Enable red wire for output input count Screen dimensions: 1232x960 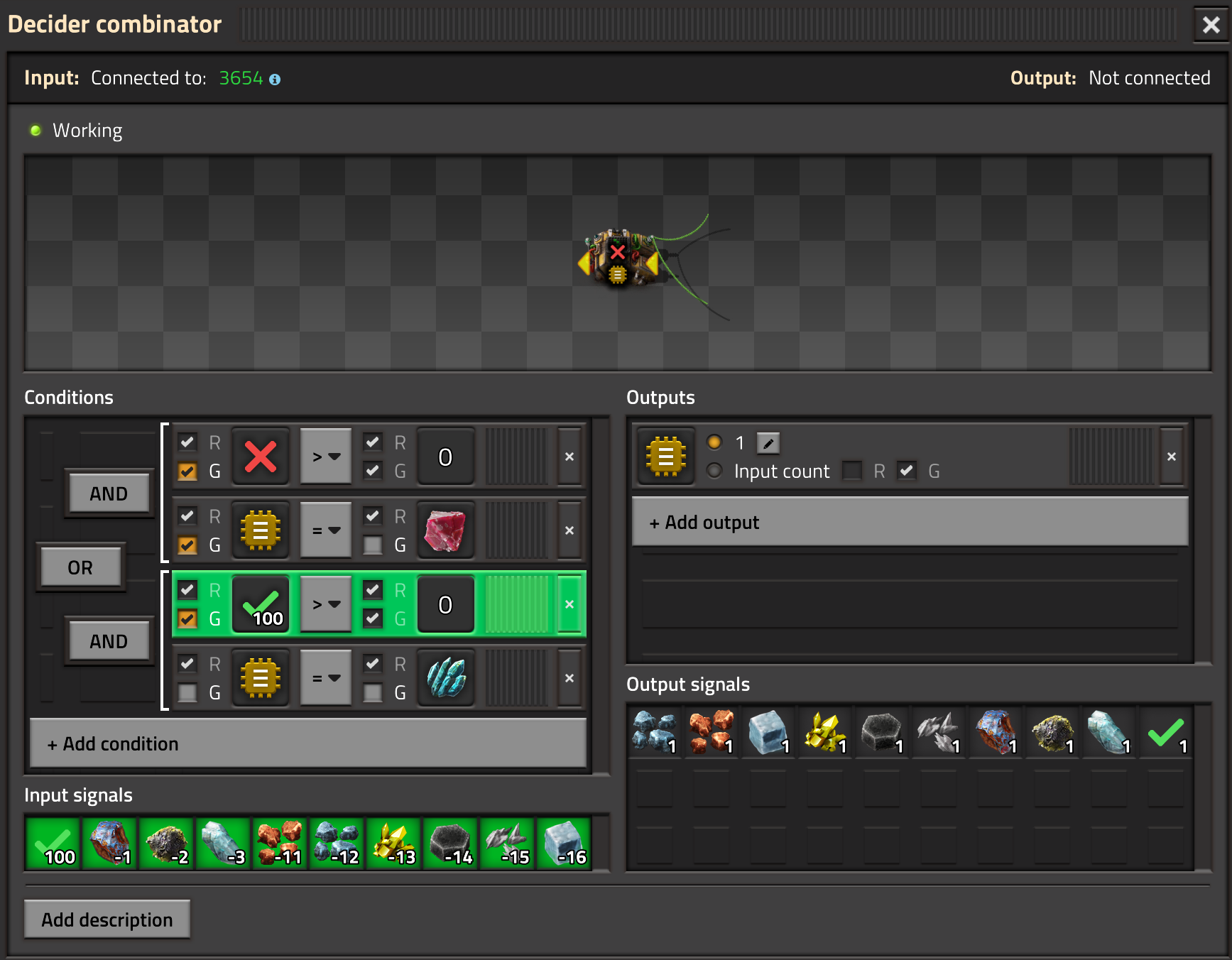(x=852, y=471)
